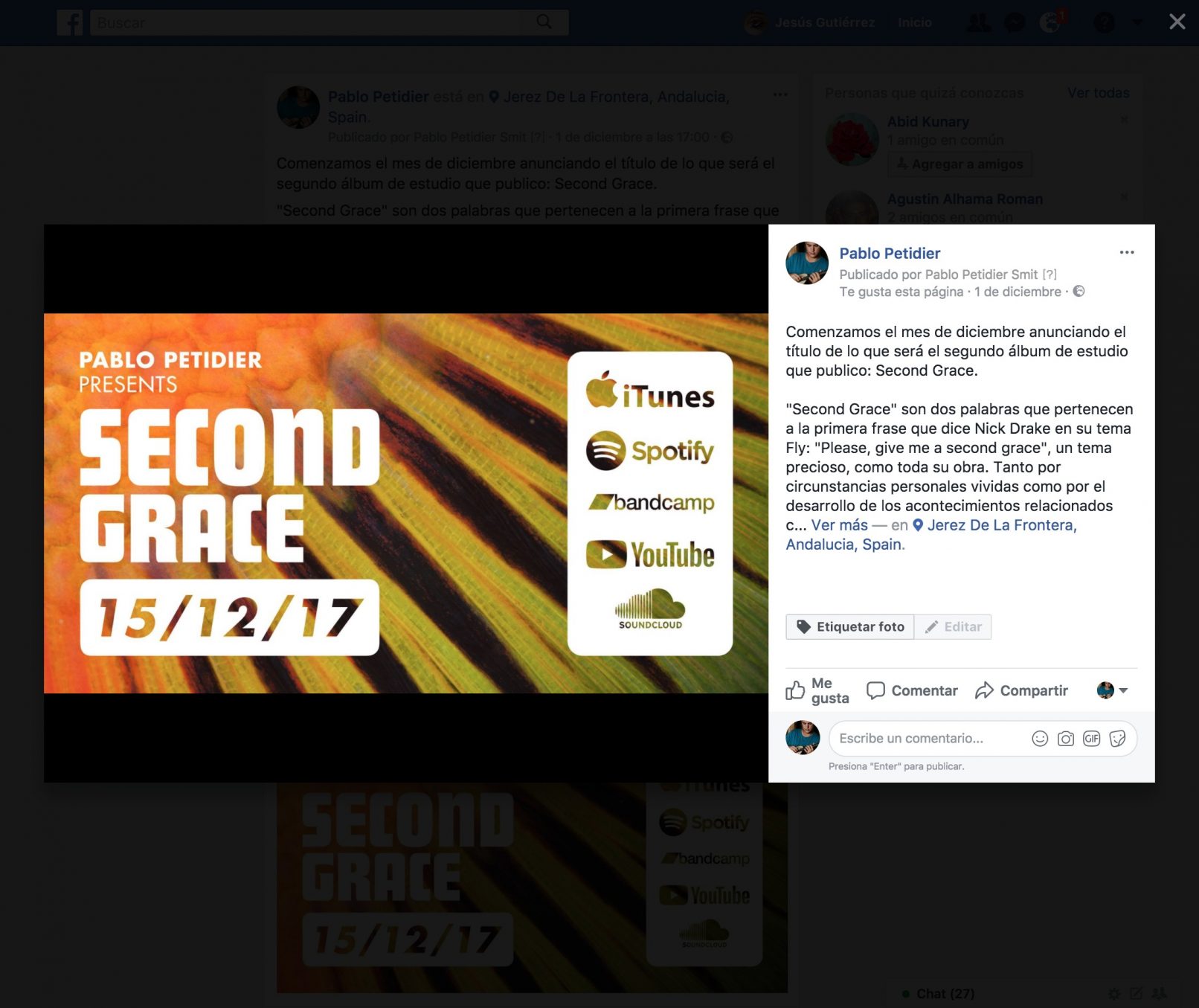Screen dimensions: 1199x1008
Task: Open the sticker picker icon
Action: pyautogui.click(x=1117, y=738)
